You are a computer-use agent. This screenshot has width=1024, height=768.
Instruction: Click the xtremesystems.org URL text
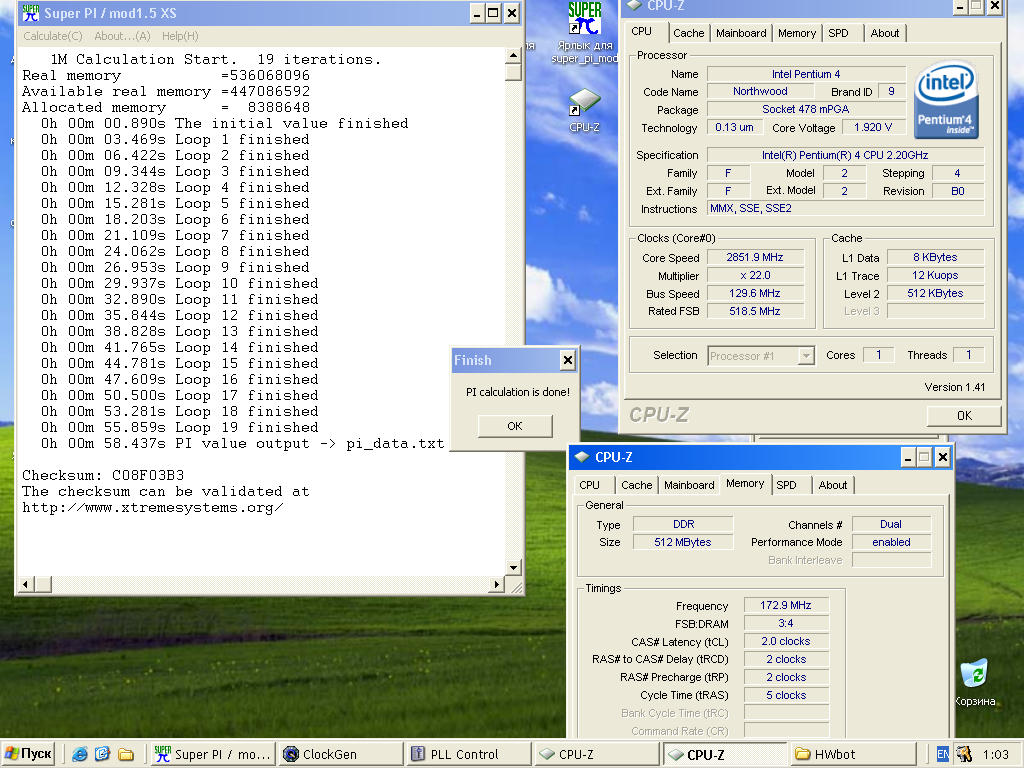click(153, 507)
